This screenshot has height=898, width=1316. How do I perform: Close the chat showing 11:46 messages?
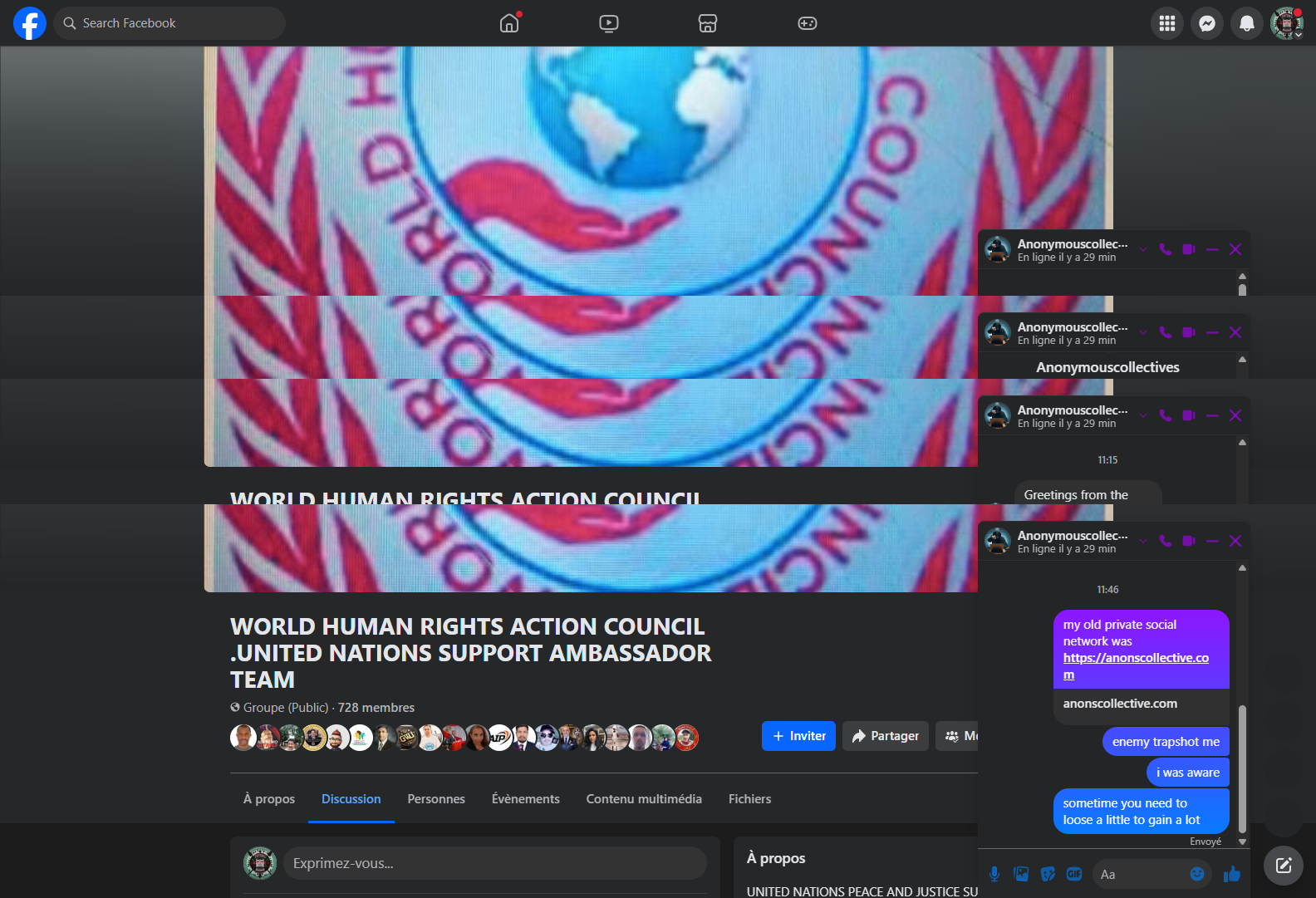point(1235,541)
